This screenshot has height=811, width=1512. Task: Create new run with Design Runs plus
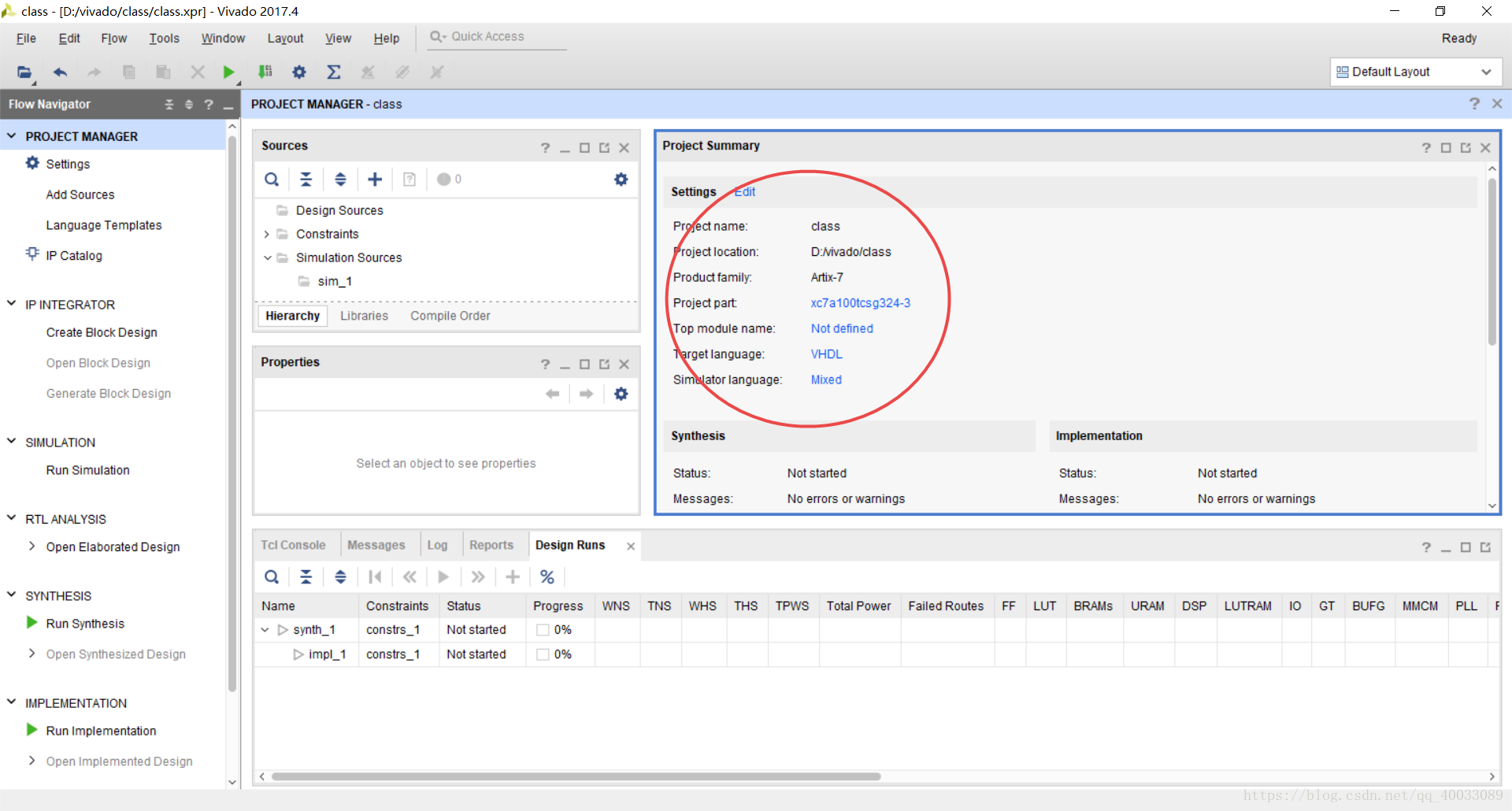click(x=513, y=577)
